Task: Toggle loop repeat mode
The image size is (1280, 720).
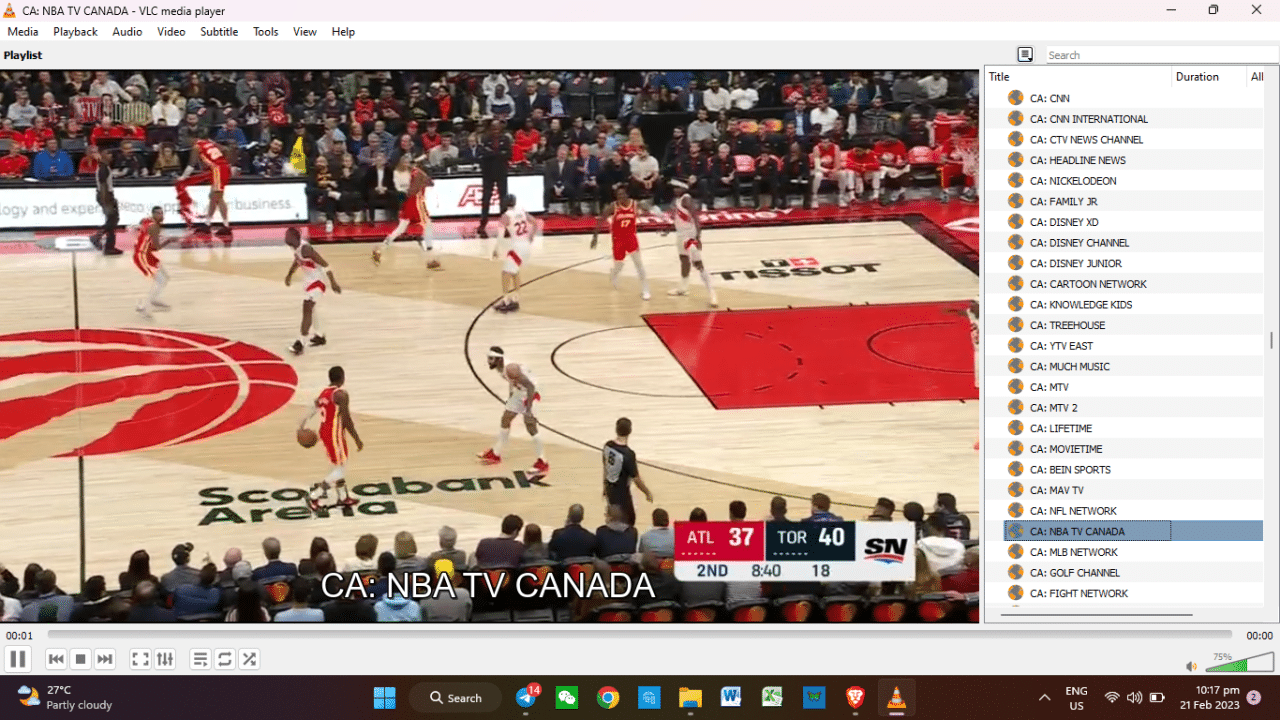Action: tap(225, 659)
